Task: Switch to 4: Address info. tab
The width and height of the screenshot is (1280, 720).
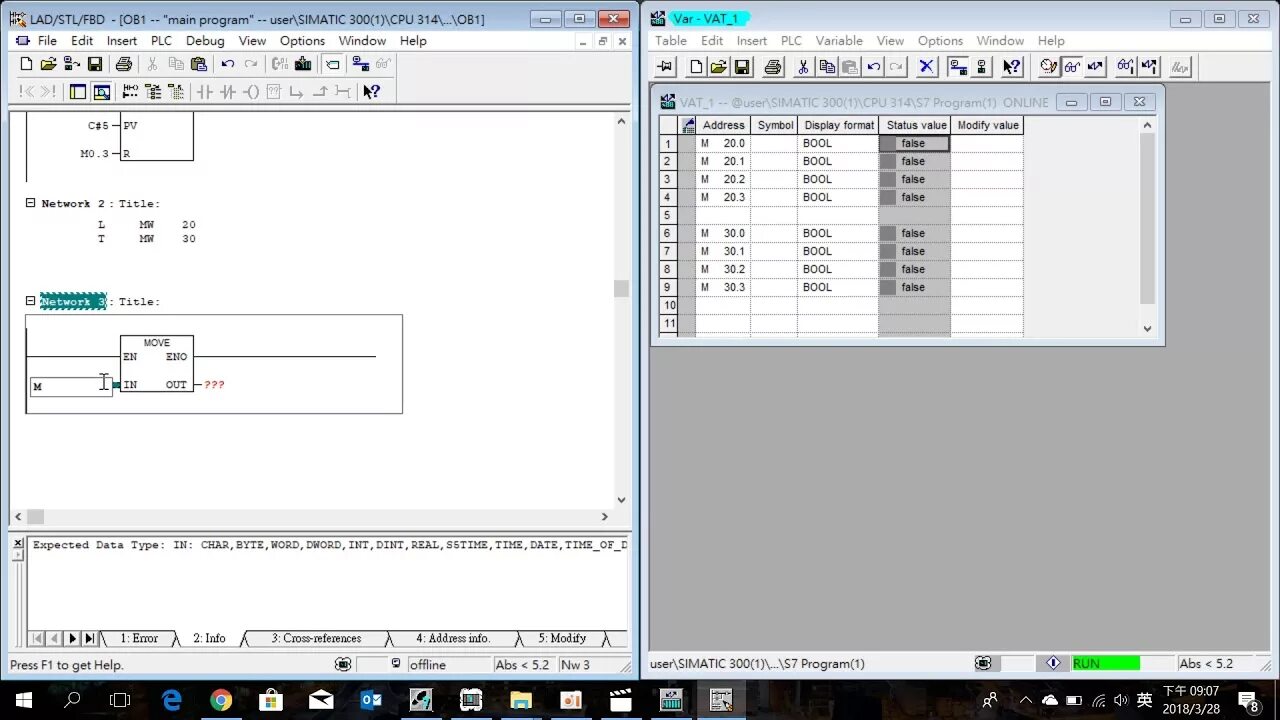Action: pyautogui.click(x=453, y=638)
